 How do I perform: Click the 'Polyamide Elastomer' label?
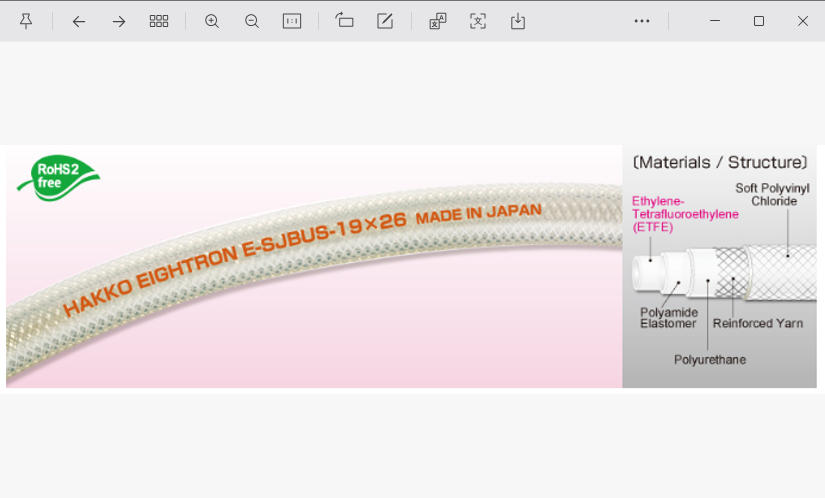(x=669, y=318)
